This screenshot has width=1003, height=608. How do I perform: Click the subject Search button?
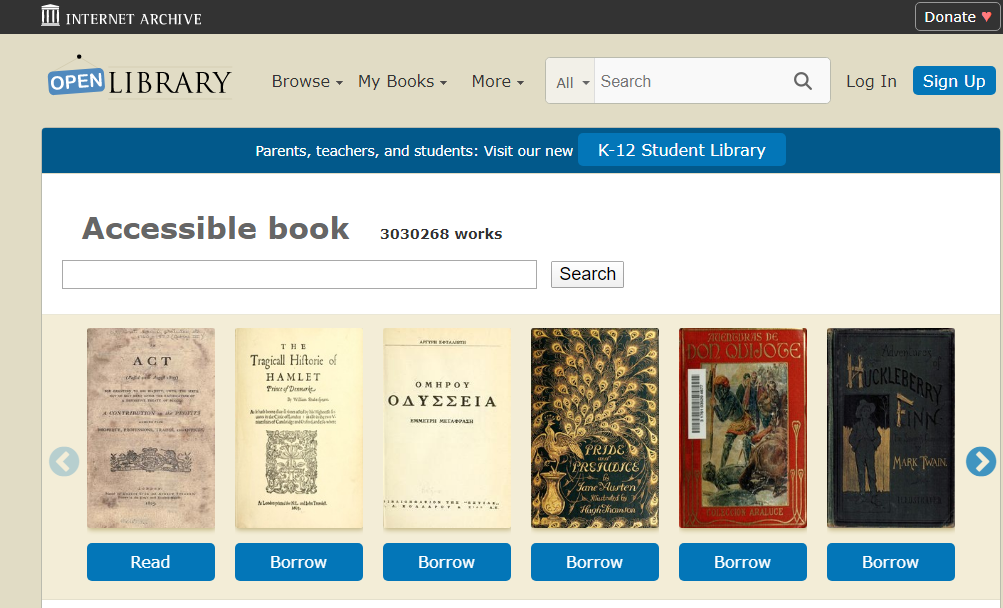tap(587, 274)
